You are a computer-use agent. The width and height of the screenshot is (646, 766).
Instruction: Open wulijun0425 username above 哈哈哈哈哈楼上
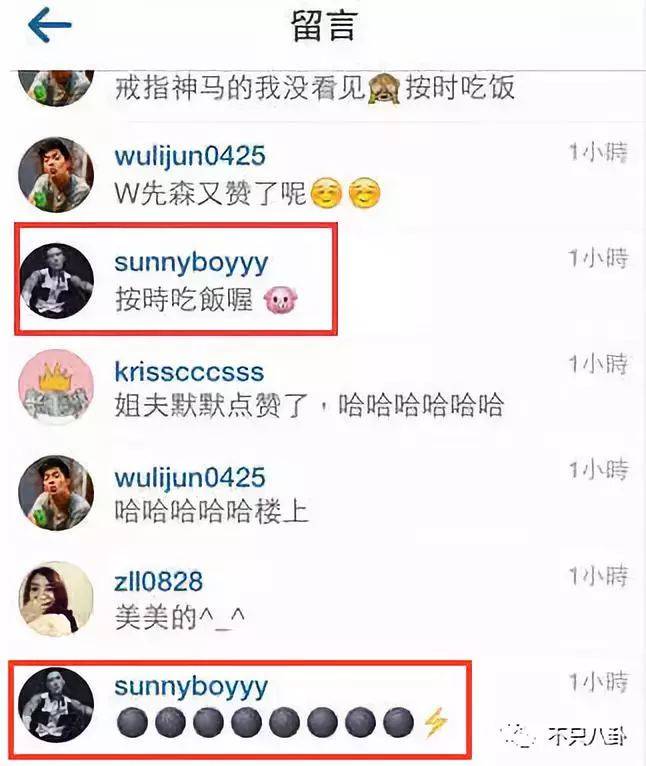coord(190,478)
